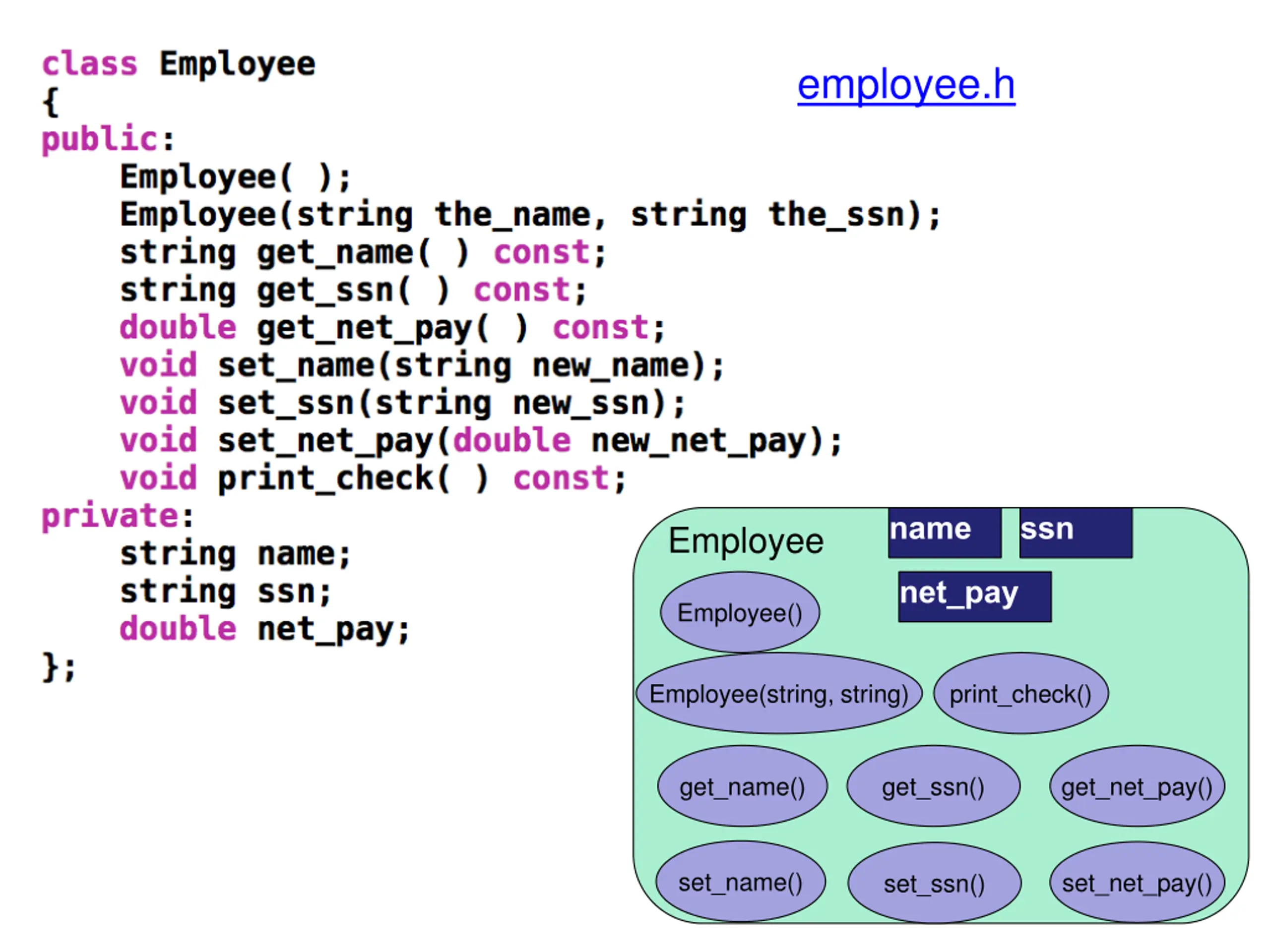Click the class keyword in the code

[90, 63]
